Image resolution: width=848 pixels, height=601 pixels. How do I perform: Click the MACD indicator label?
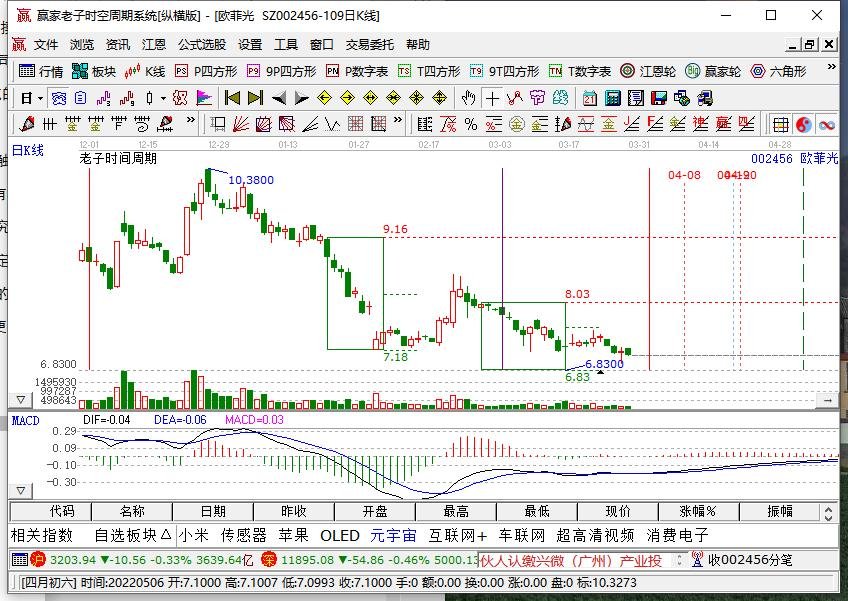pos(25,420)
